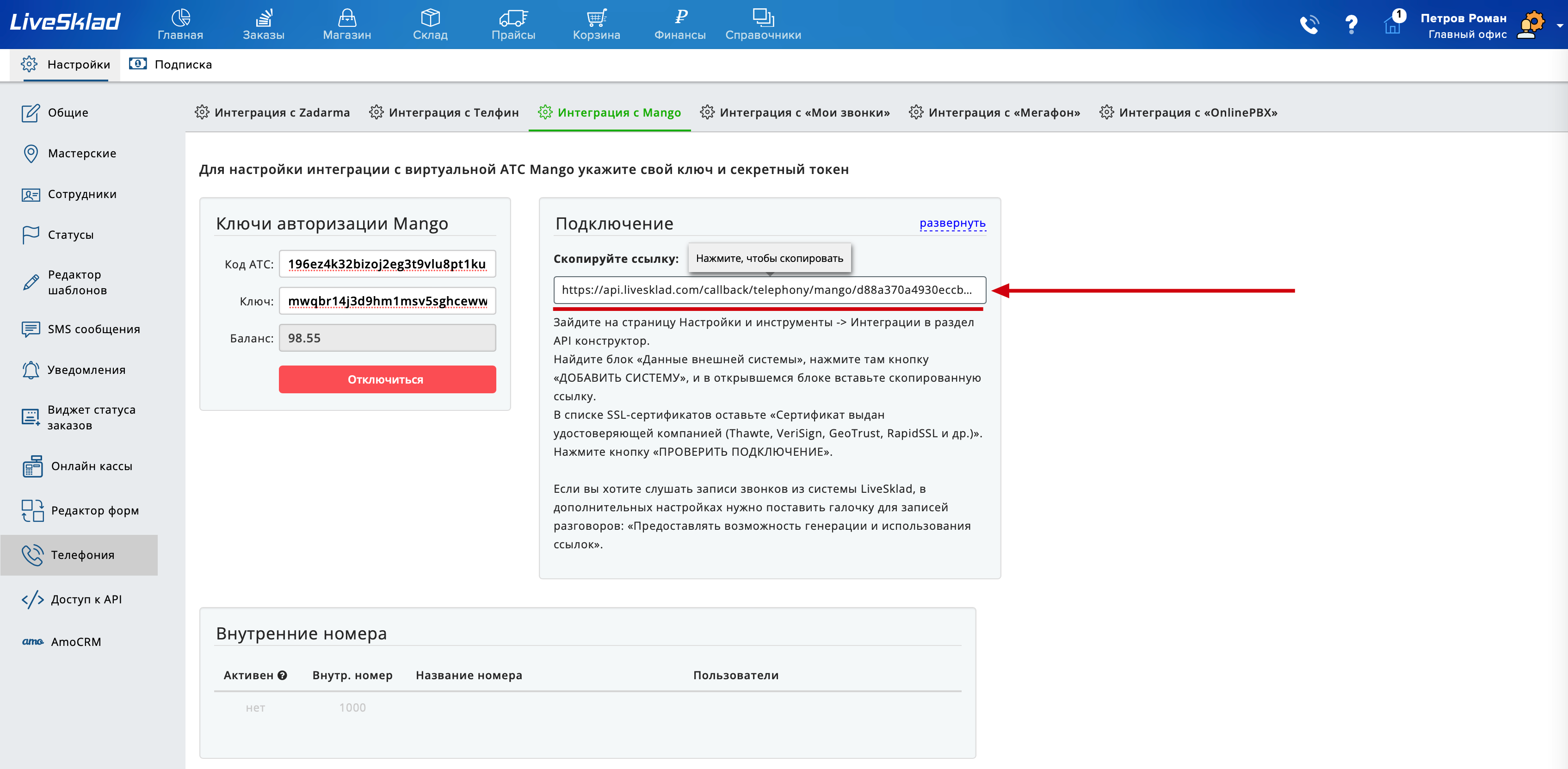1568x769 pixels.
Task: Click the Пользователи column header
Action: pos(736,675)
